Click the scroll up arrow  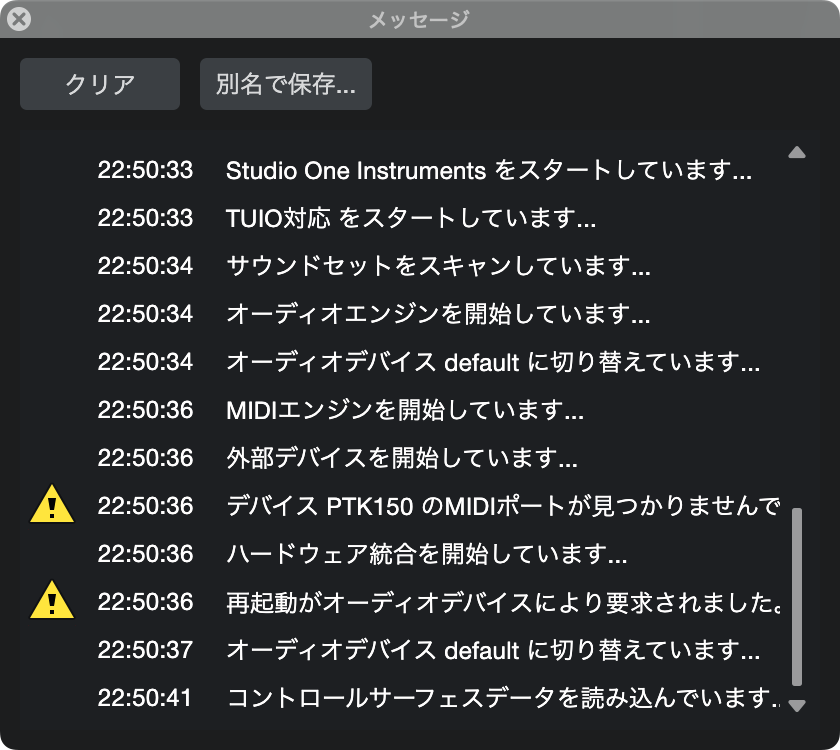(x=796, y=153)
